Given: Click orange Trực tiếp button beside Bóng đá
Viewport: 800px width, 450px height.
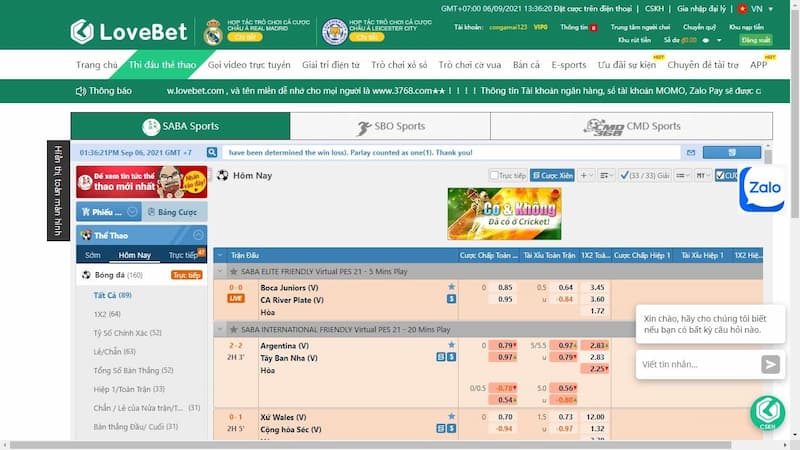Looking at the screenshot, I should click(x=187, y=275).
